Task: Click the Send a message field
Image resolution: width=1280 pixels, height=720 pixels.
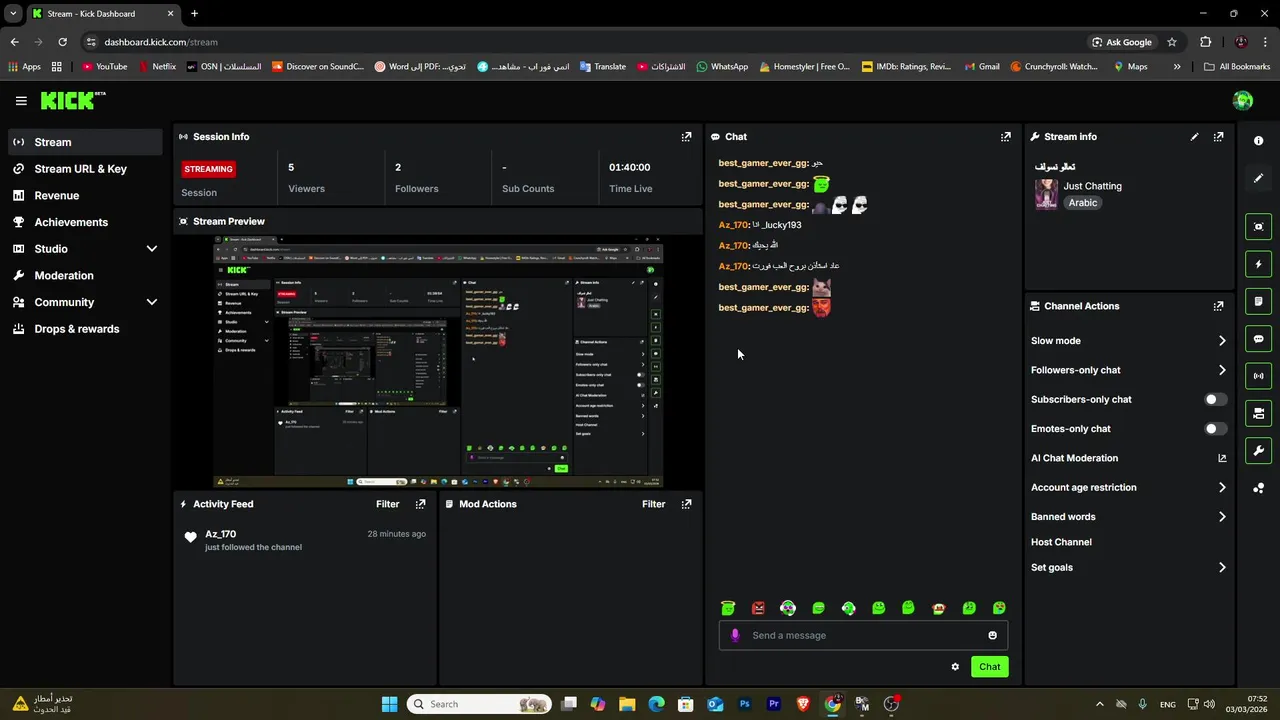Action: (863, 636)
